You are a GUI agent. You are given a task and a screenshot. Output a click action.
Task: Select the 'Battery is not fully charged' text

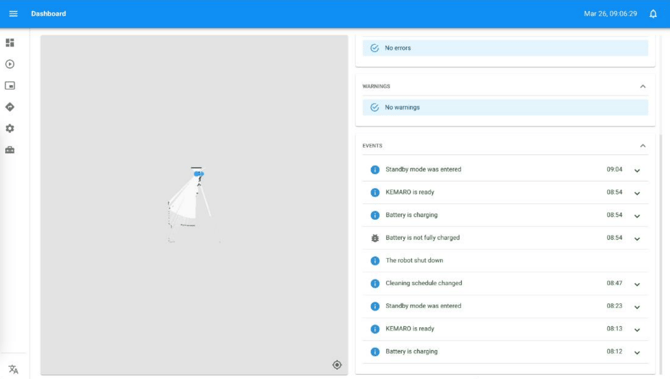click(422, 238)
